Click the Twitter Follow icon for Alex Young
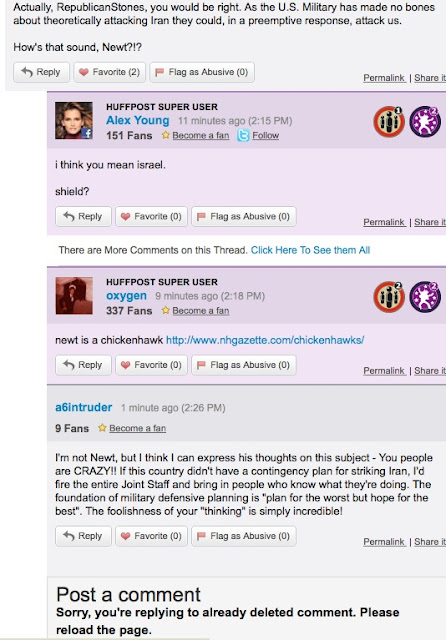 pos(243,136)
